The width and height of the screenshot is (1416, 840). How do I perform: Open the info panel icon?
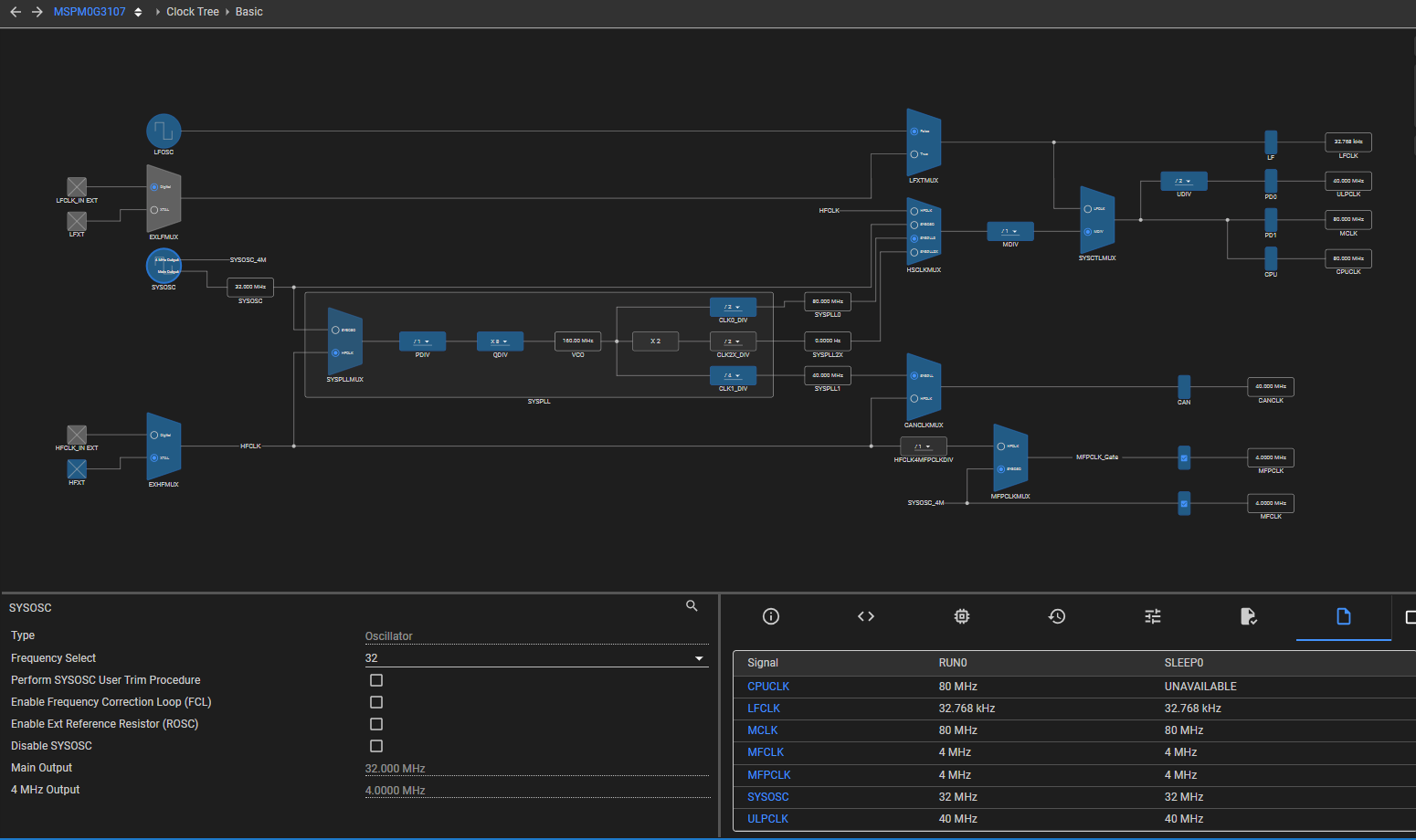(771, 616)
